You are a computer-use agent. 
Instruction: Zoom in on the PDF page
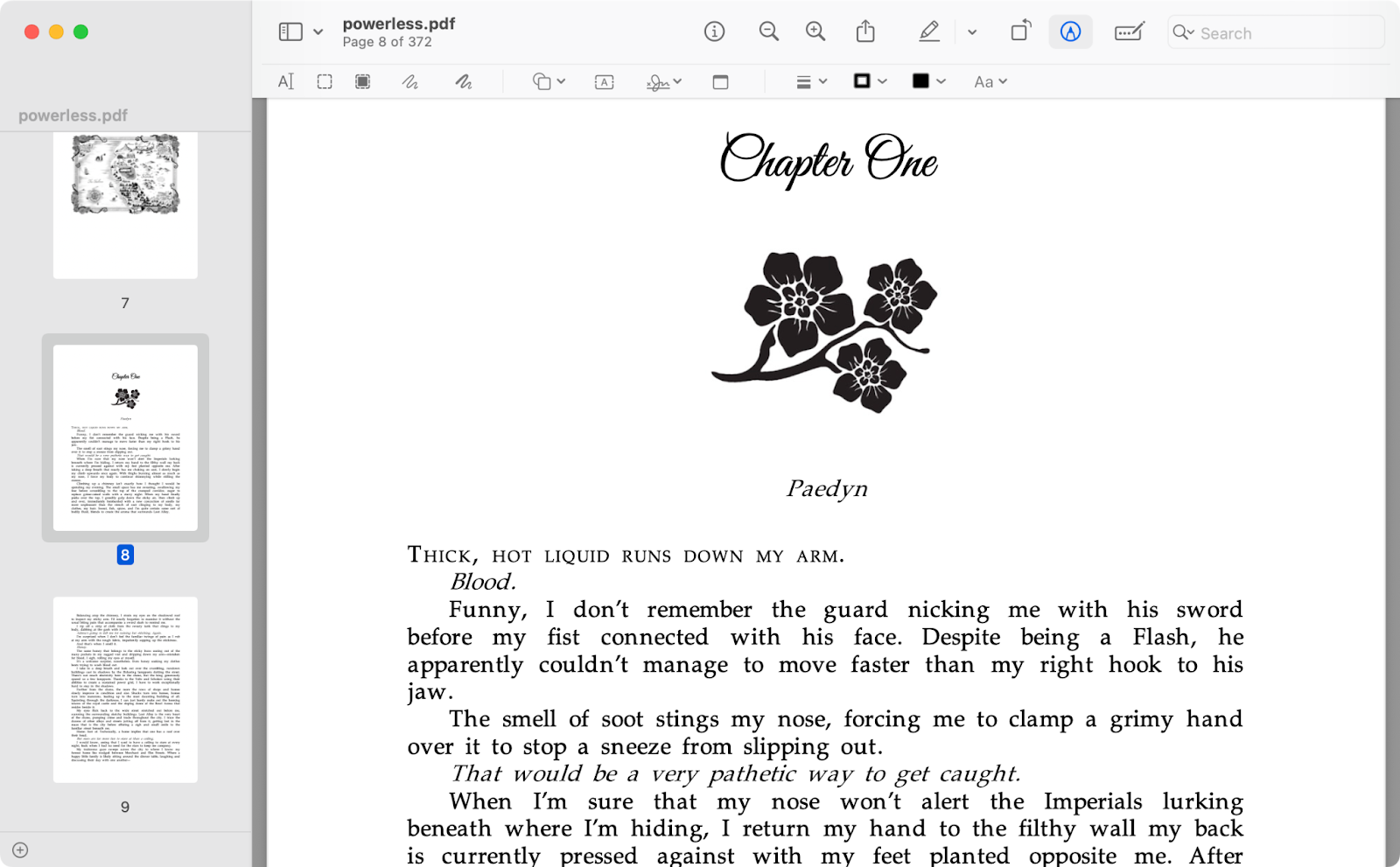[x=815, y=32]
